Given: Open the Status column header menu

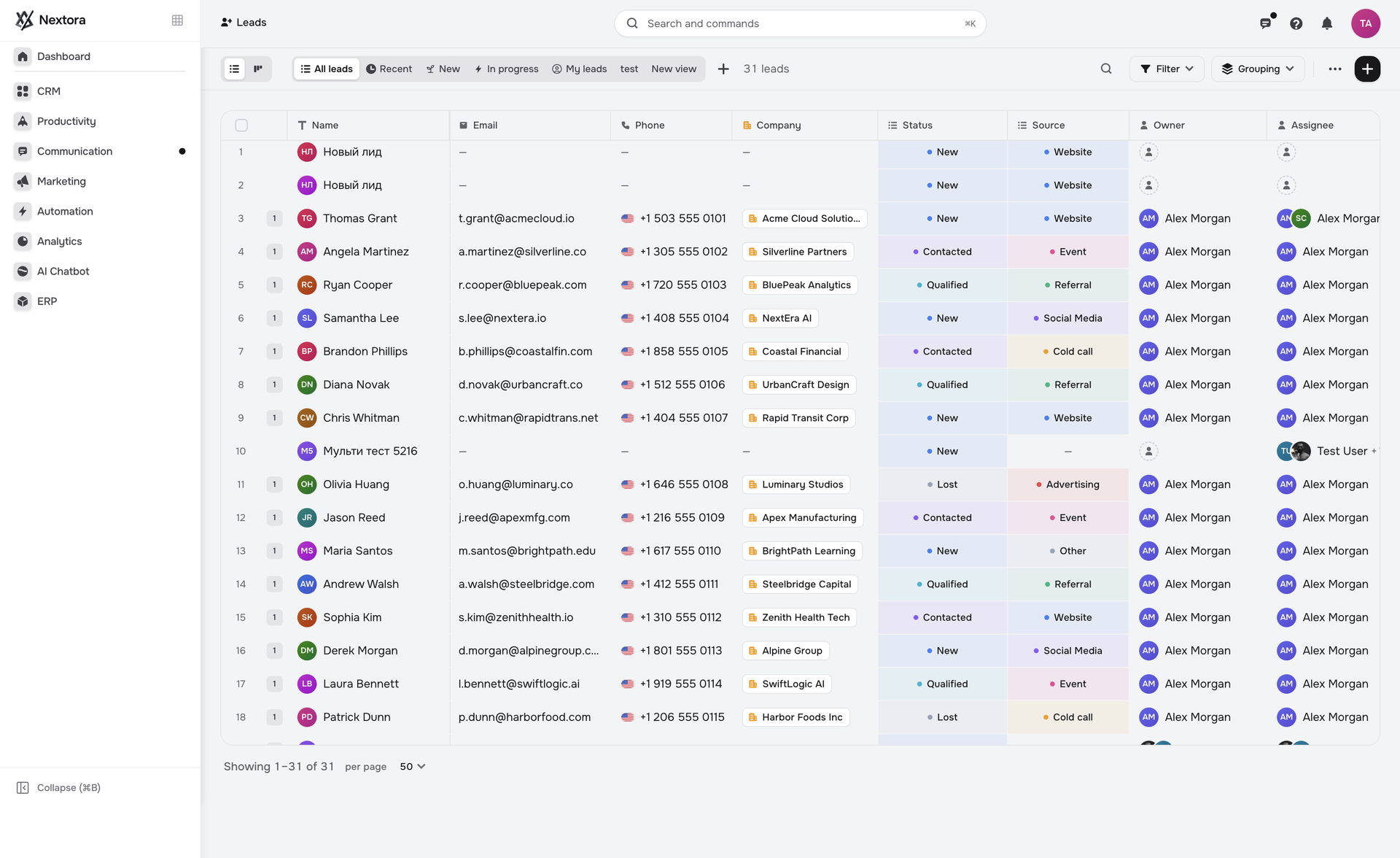Looking at the screenshot, I should point(942,125).
